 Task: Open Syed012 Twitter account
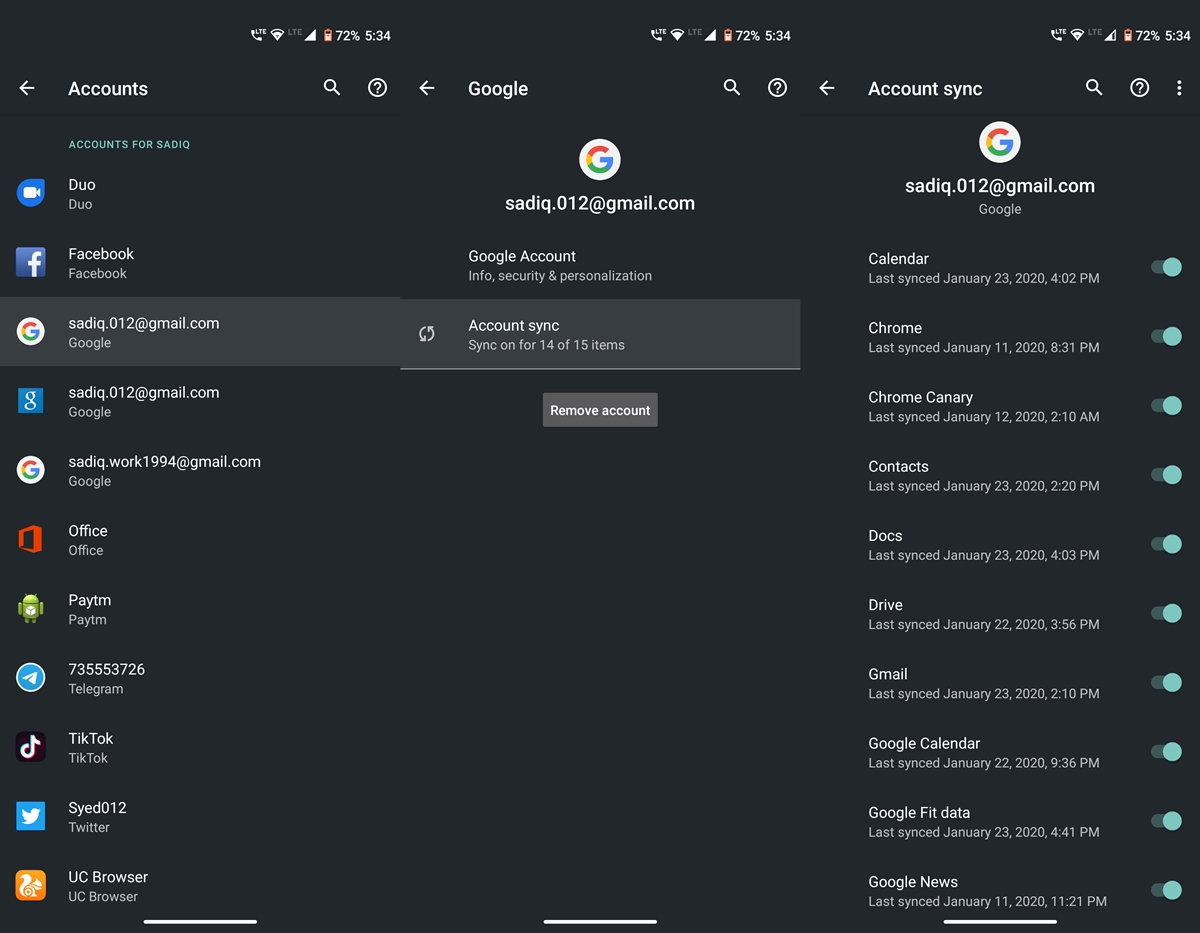click(x=200, y=816)
